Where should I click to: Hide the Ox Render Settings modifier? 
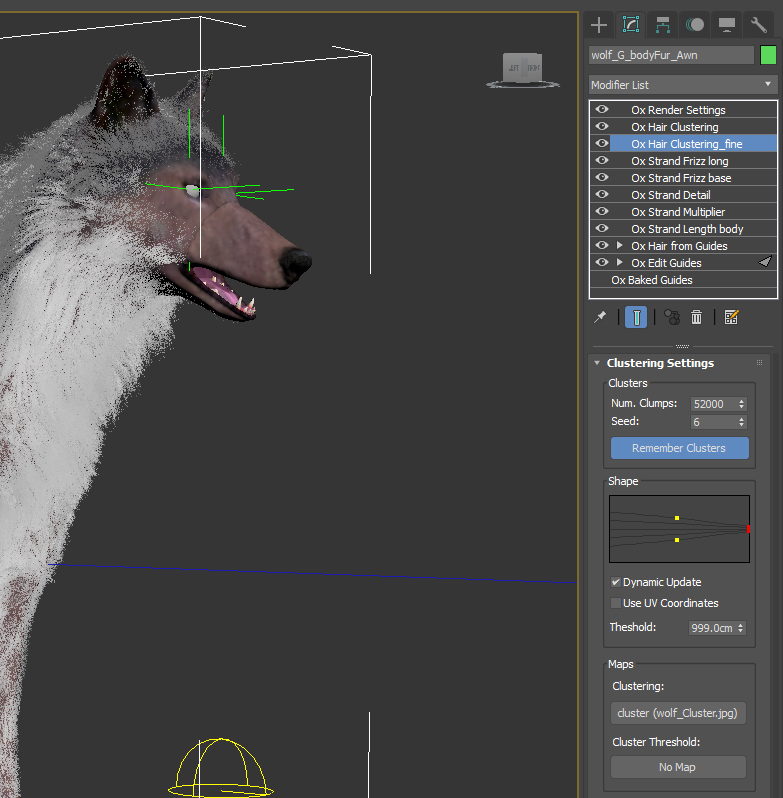pos(602,110)
